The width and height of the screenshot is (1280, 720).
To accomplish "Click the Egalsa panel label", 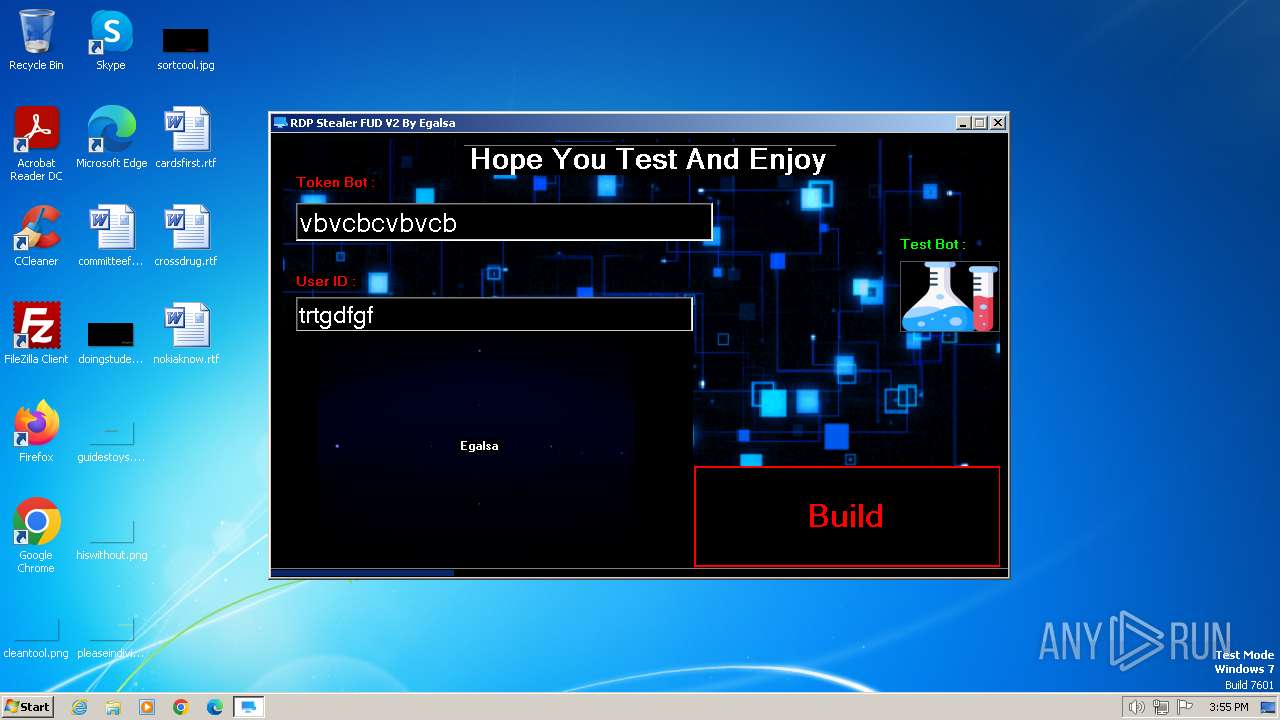I will coord(479,446).
